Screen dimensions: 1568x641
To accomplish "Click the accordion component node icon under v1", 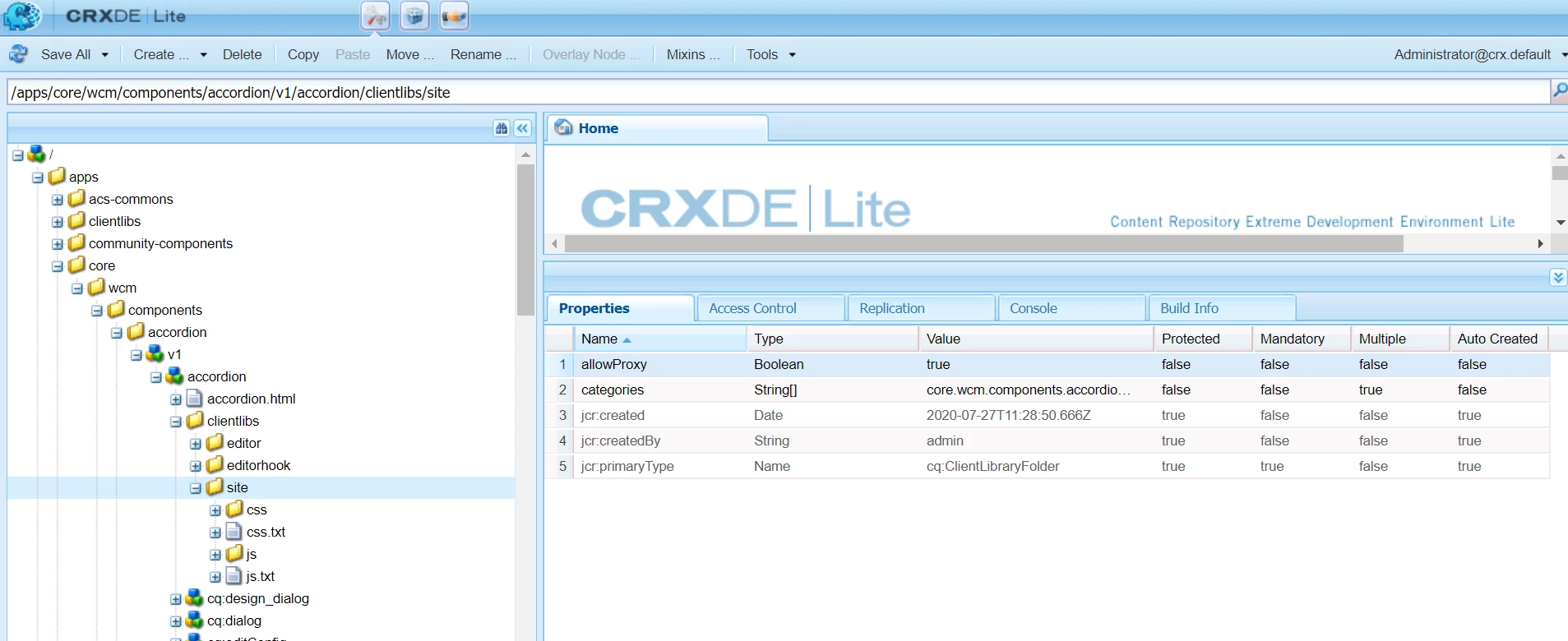I will click(174, 376).
